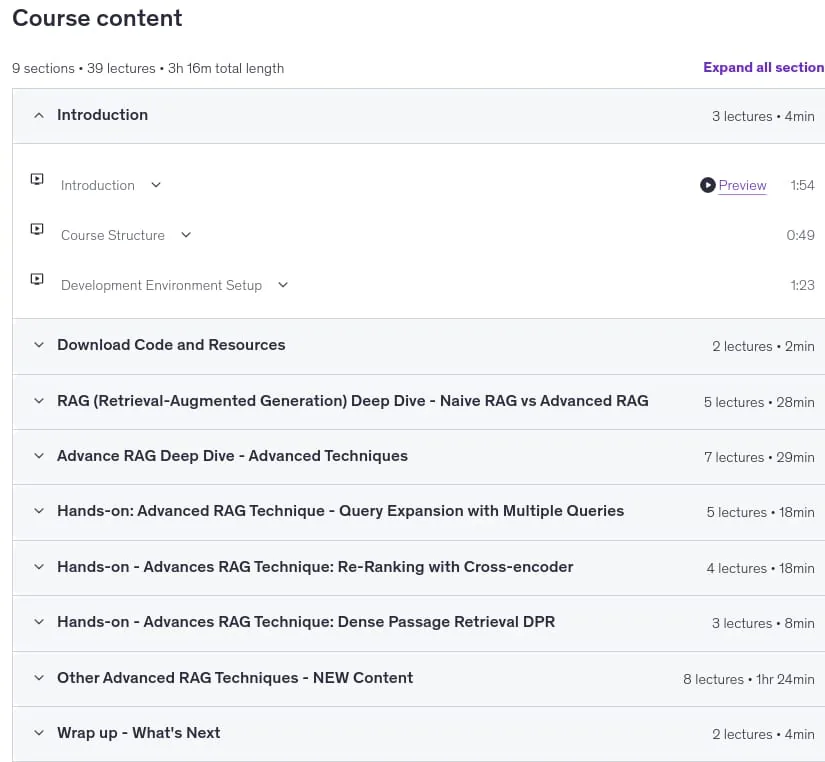Click the Course content page heading

coord(97,18)
